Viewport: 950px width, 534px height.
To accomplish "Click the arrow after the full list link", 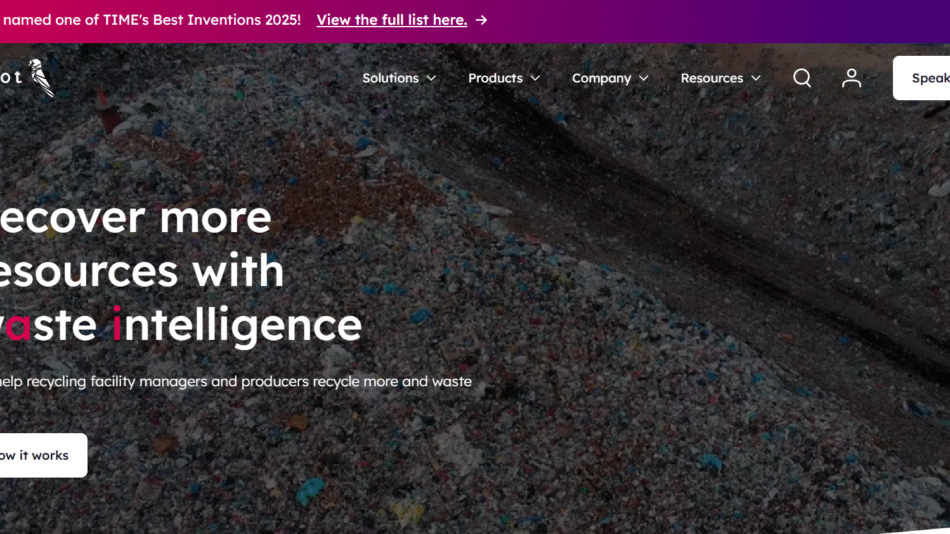I will pyautogui.click(x=482, y=20).
